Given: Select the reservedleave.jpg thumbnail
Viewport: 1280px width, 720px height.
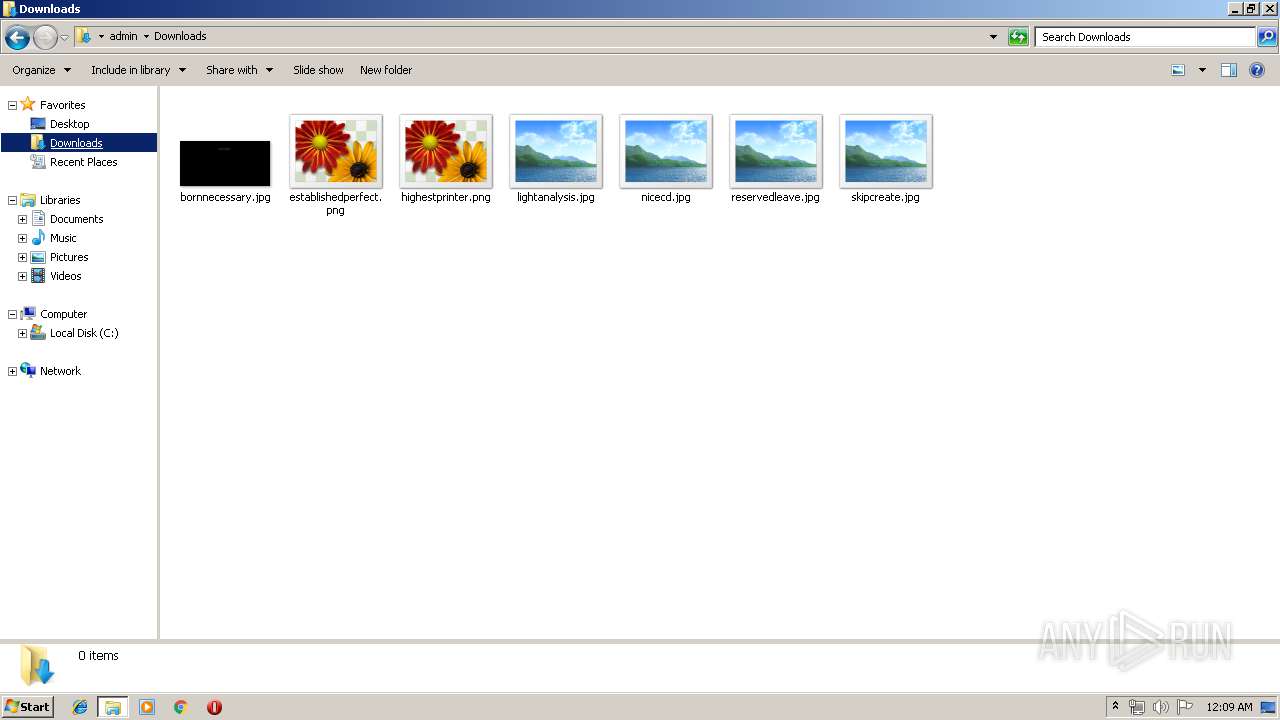Looking at the screenshot, I should point(776,151).
